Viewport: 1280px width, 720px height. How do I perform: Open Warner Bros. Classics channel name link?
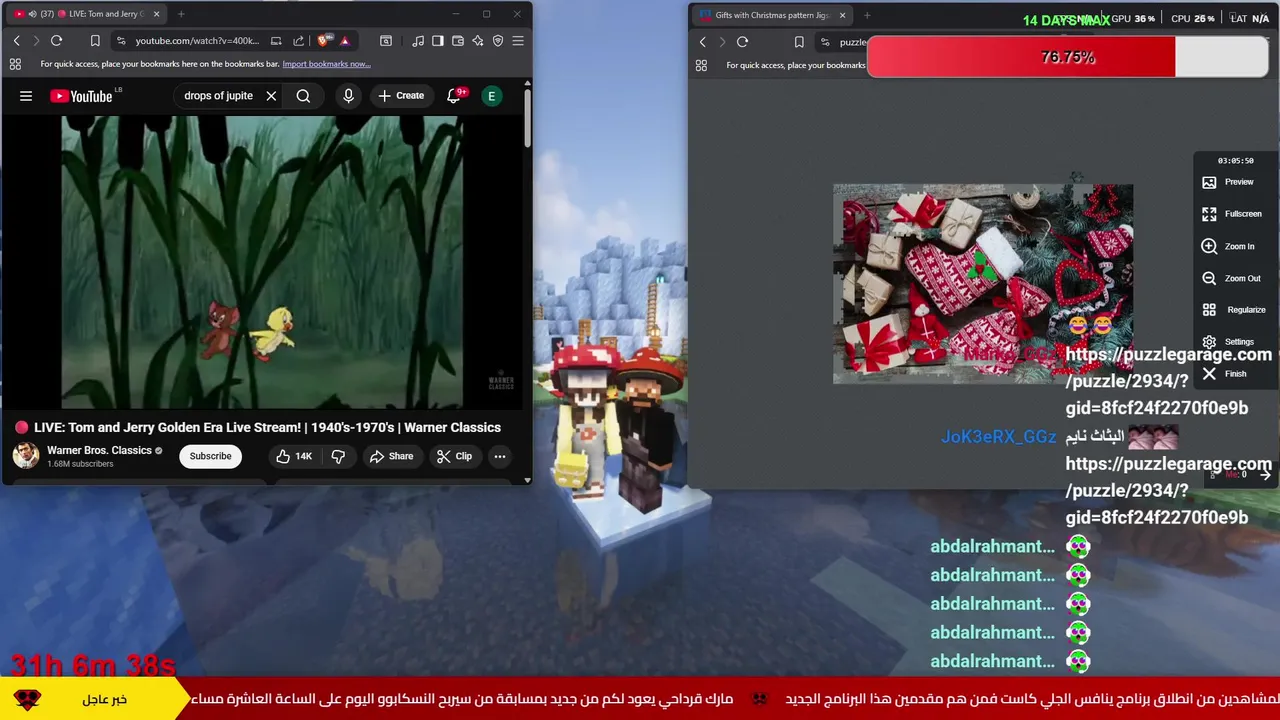click(99, 450)
